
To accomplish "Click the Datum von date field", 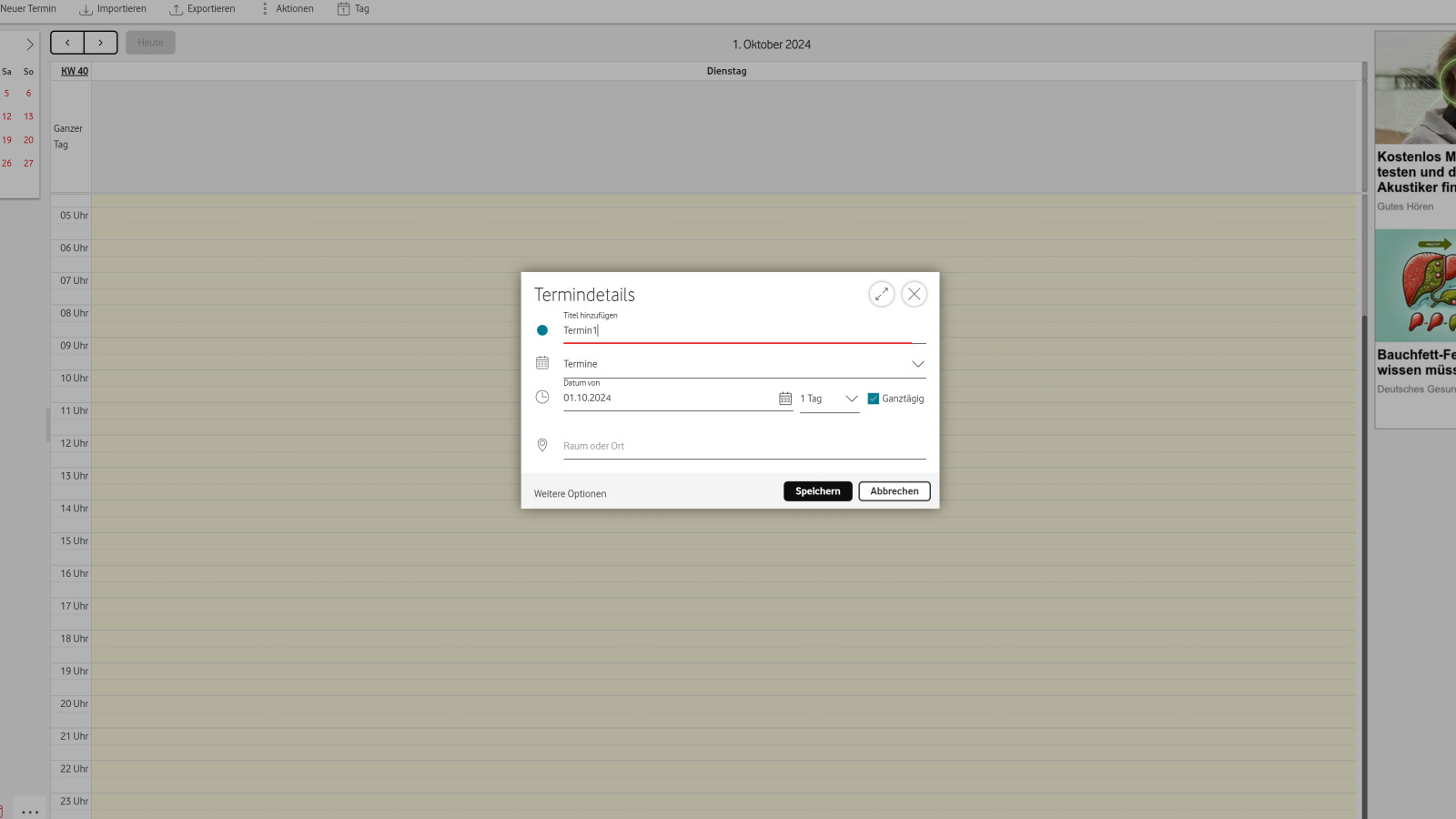I will [x=668, y=399].
